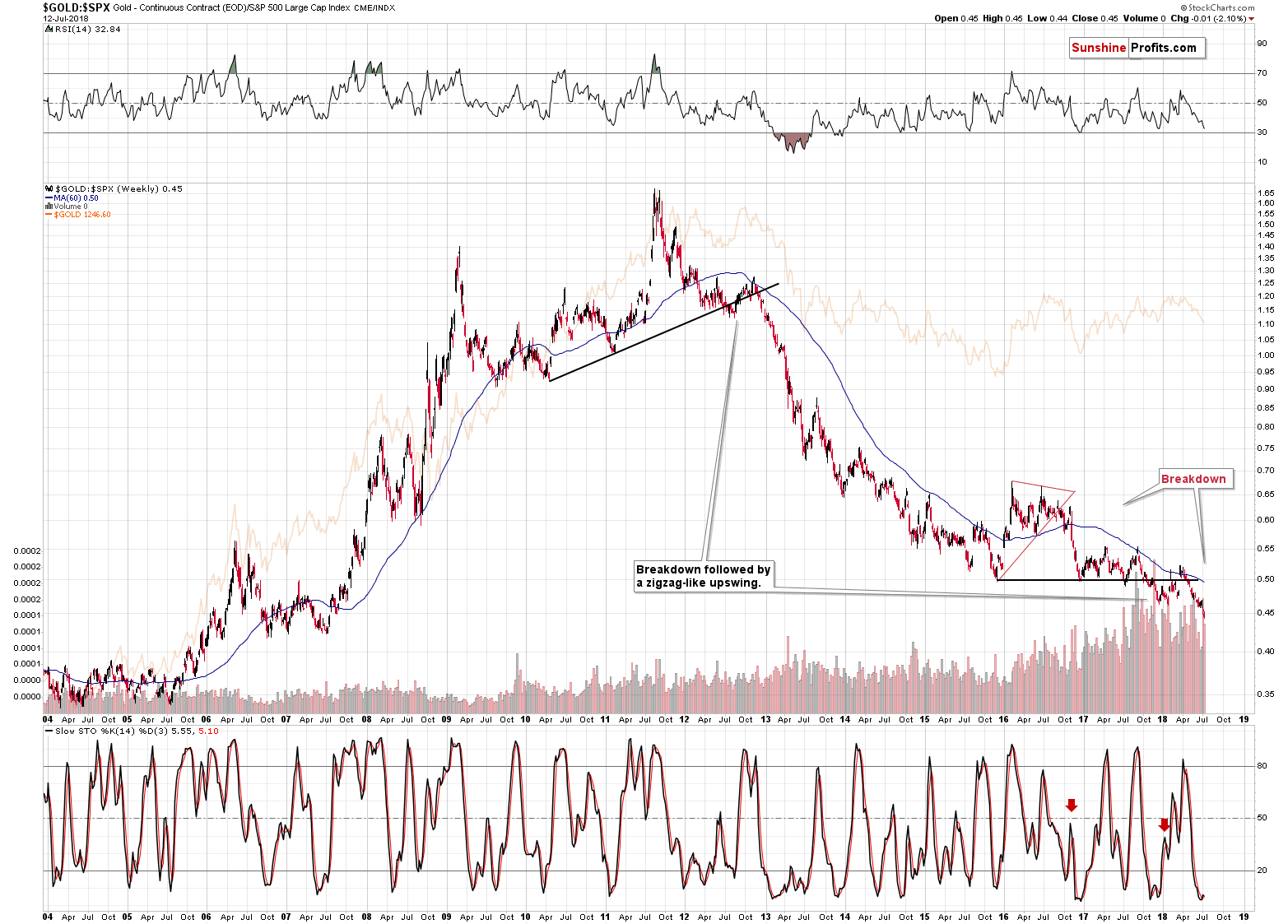
Task: Click the candlestick icon beside $GOLD:$SPX (Weekly)
Action: click(x=49, y=188)
